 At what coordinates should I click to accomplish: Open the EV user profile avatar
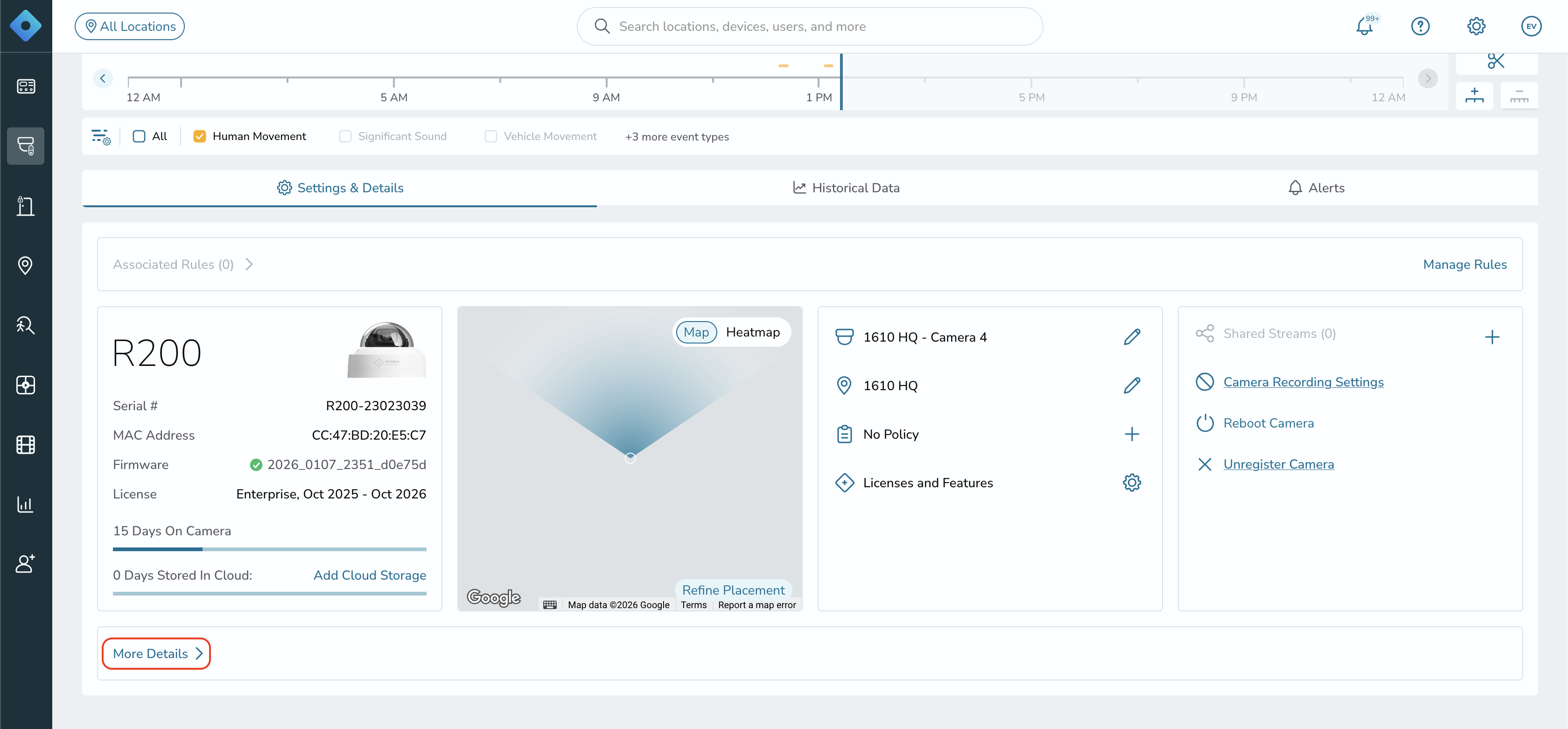click(1531, 26)
